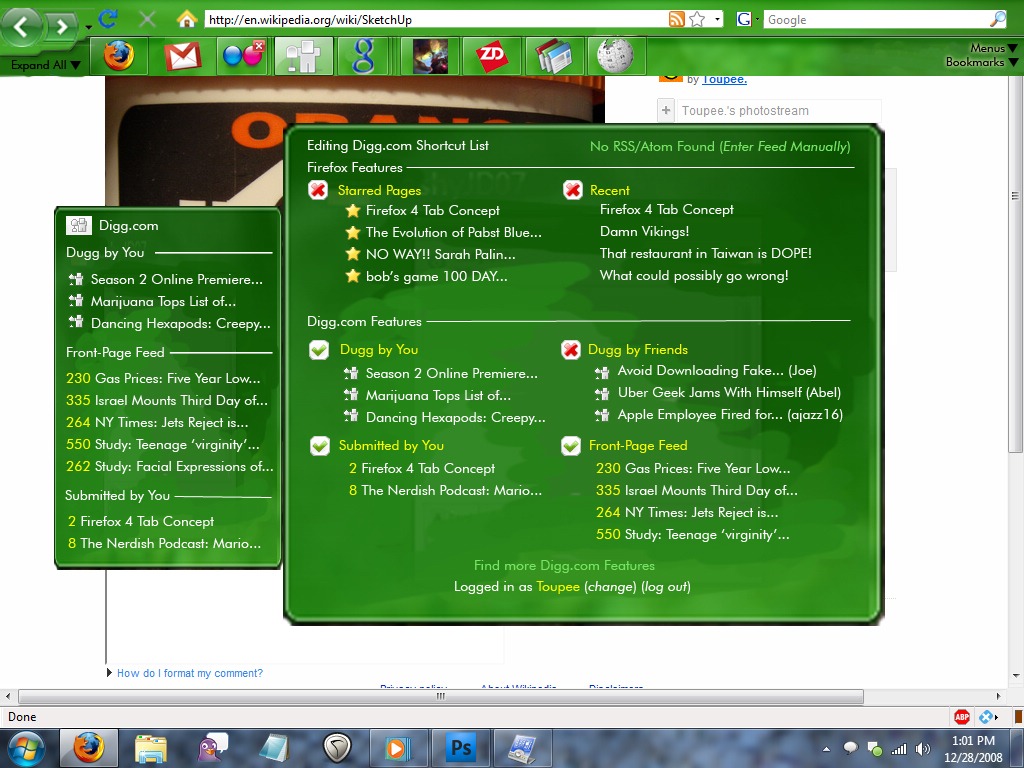Open 'Marijuana Tops List of...' in left panel
This screenshot has width=1024, height=768.
[x=163, y=301]
